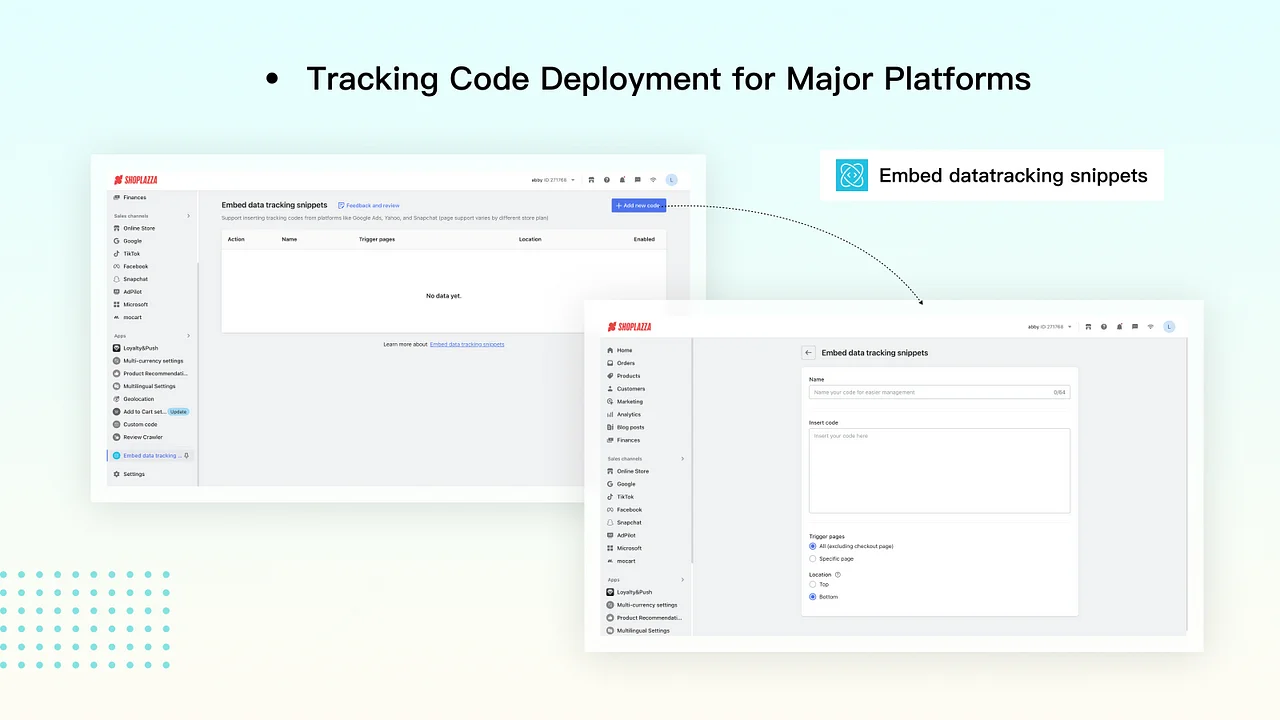This screenshot has width=1280, height=720.
Task: Open the Geolocation app in the sidebar
Action: tap(138, 399)
